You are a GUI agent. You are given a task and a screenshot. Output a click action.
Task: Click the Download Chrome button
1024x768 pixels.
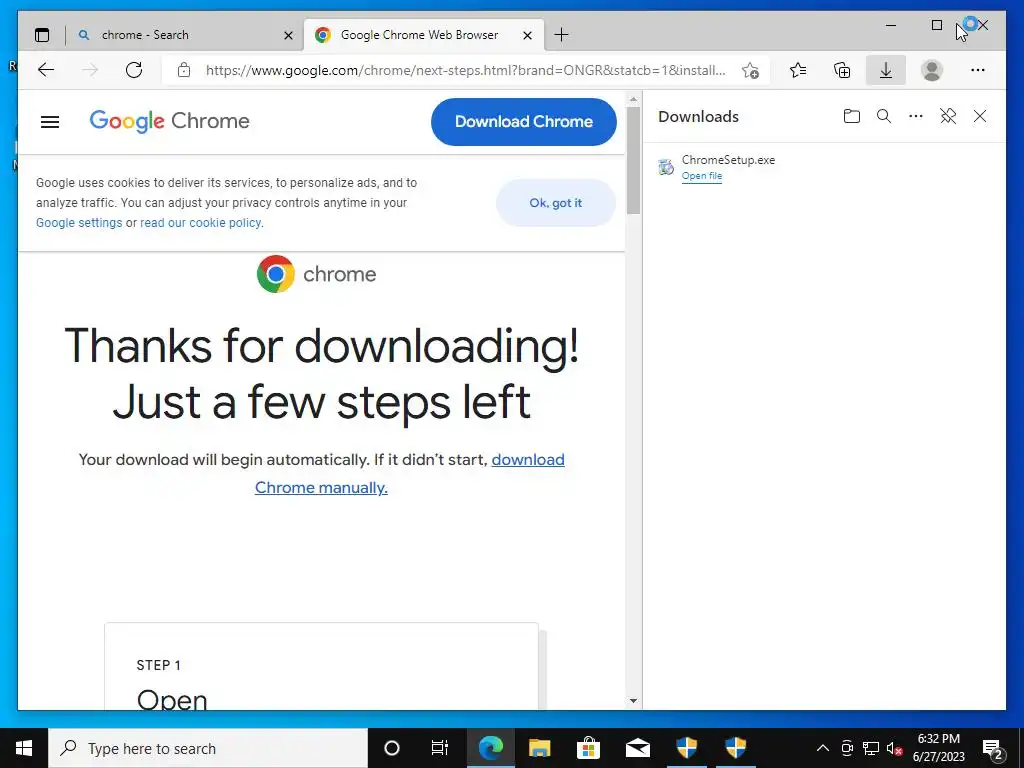click(x=524, y=121)
